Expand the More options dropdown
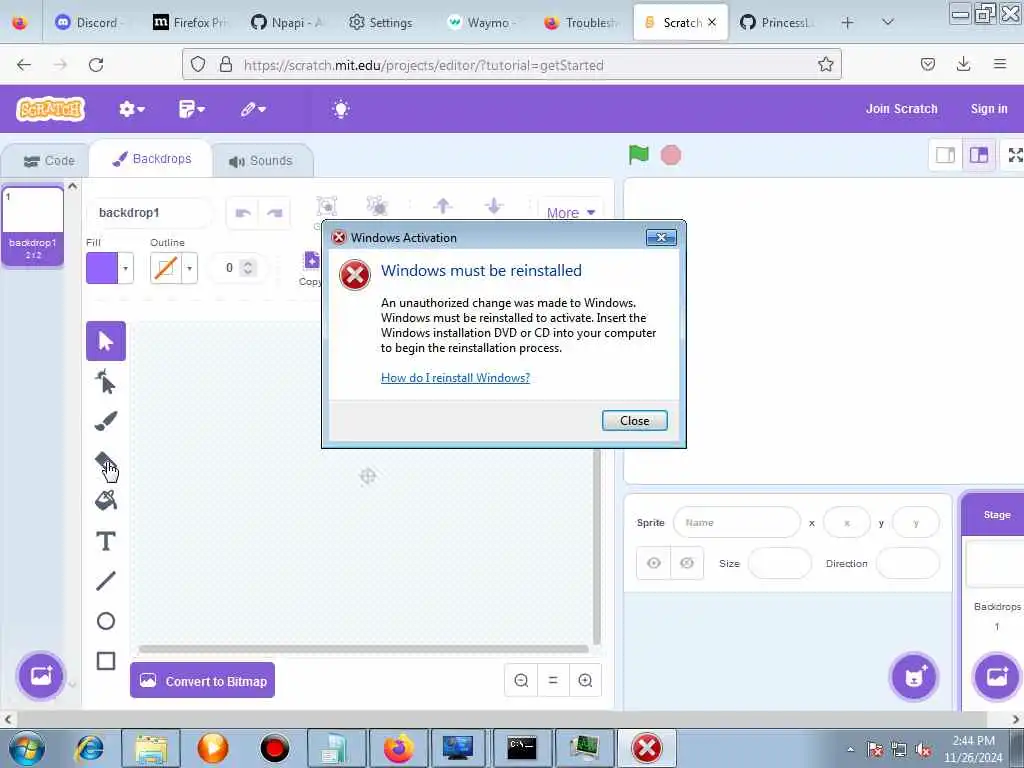 [x=571, y=213]
